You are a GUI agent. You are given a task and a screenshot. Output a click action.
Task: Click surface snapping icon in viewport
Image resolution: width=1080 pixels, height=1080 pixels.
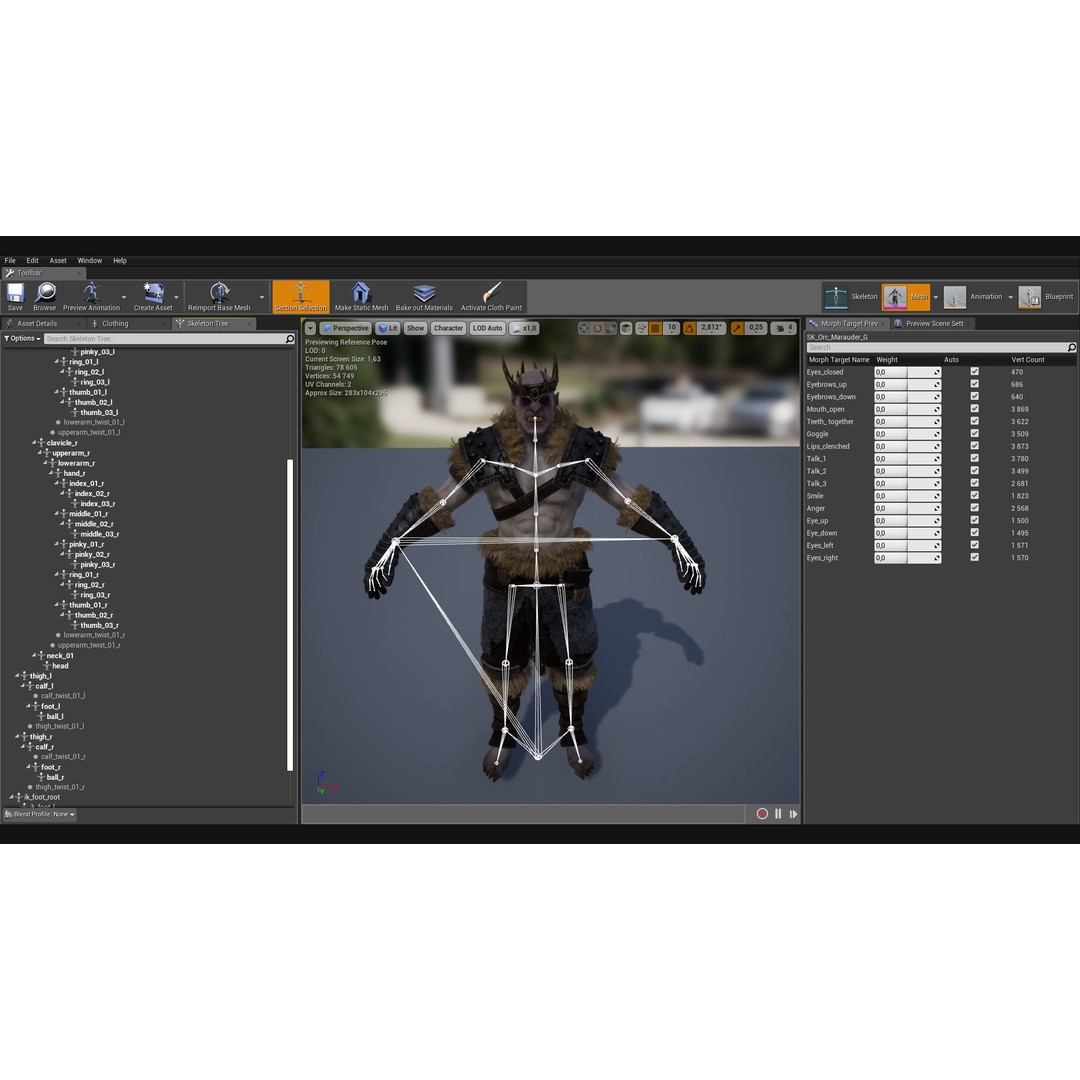tap(642, 329)
